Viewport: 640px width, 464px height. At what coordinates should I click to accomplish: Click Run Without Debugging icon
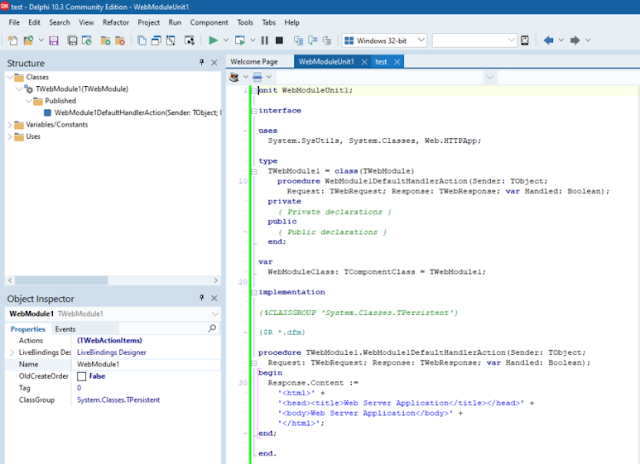pos(240,40)
